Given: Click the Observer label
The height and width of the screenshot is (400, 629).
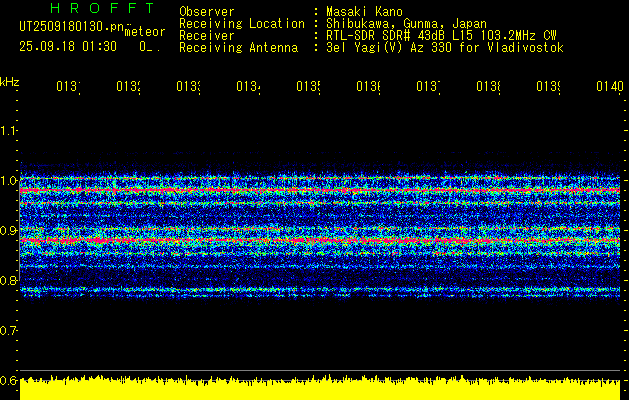Looking at the screenshot, I should [207, 12].
